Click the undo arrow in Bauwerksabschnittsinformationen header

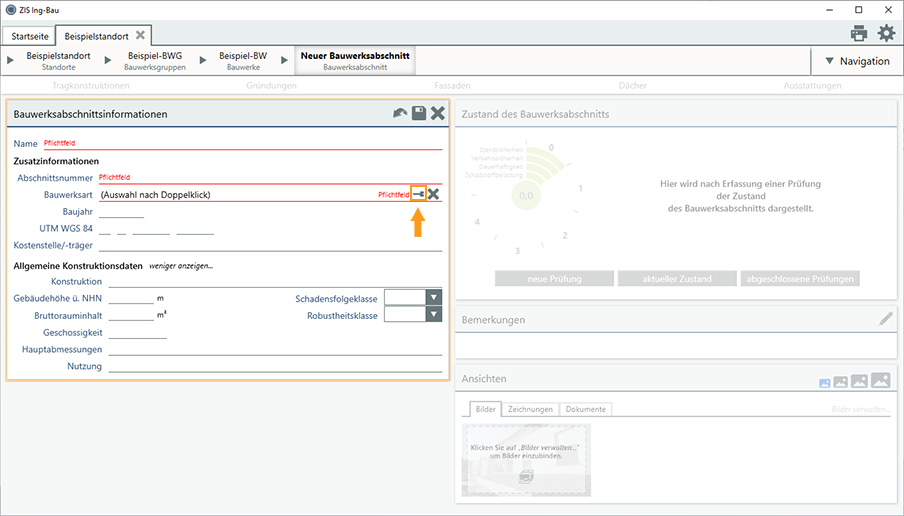400,114
